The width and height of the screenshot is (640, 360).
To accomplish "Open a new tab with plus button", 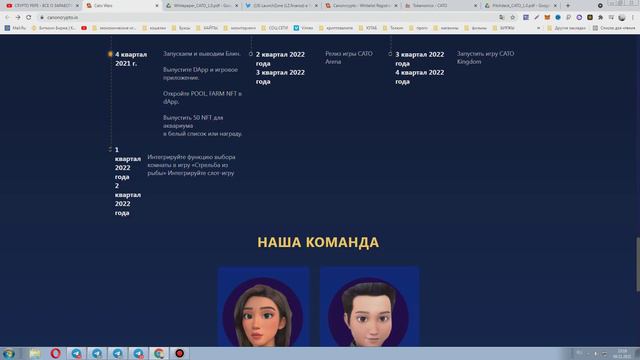I will [x=568, y=6].
